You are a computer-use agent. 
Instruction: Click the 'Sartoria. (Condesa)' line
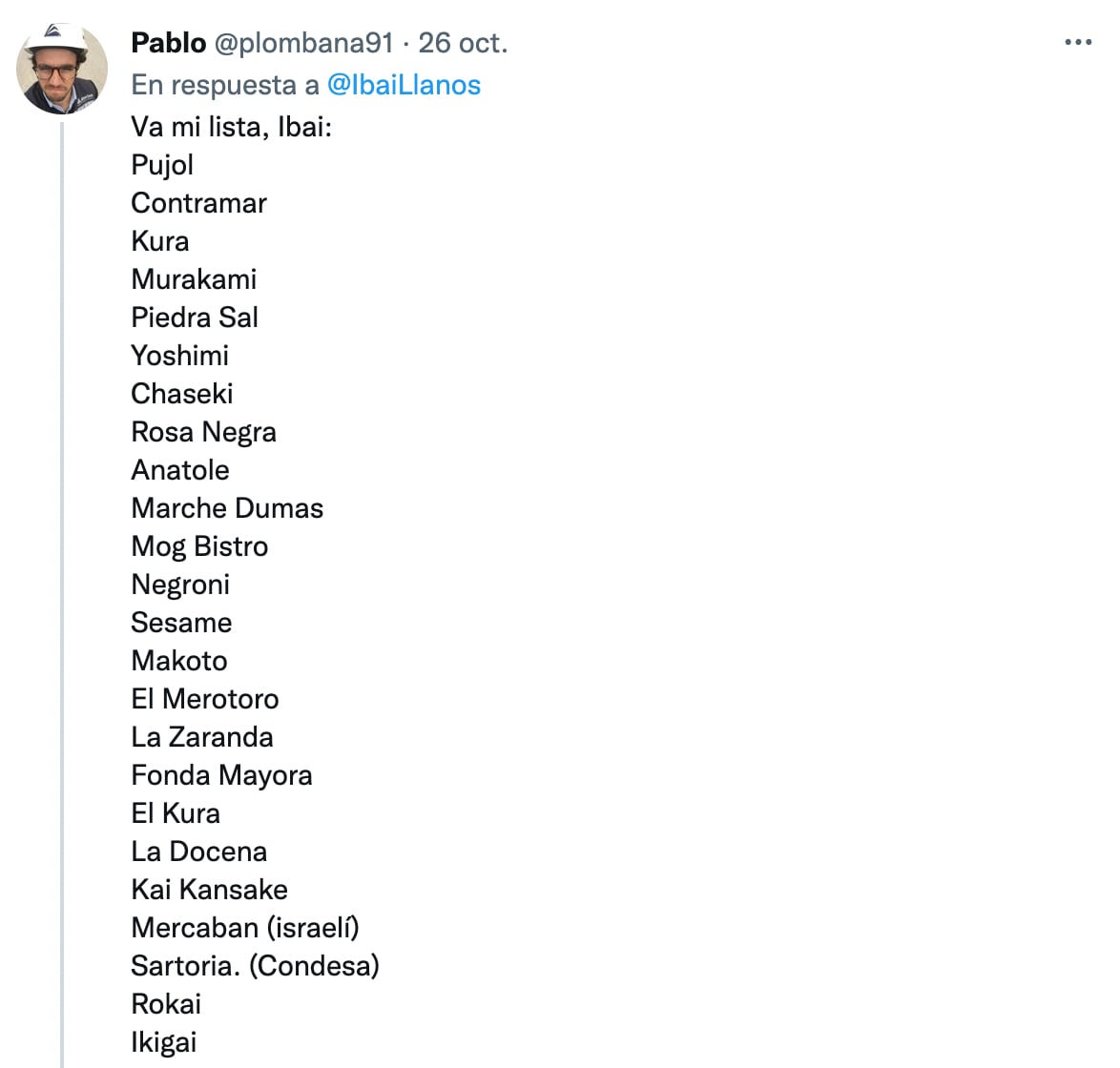point(255,966)
